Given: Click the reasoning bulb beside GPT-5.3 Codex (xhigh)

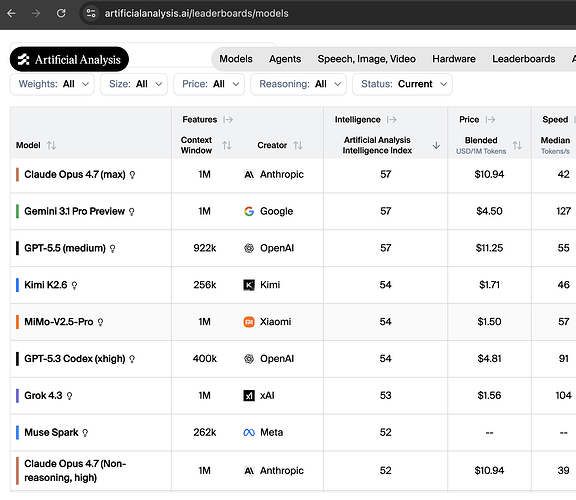Looking at the screenshot, I should 132,359.
